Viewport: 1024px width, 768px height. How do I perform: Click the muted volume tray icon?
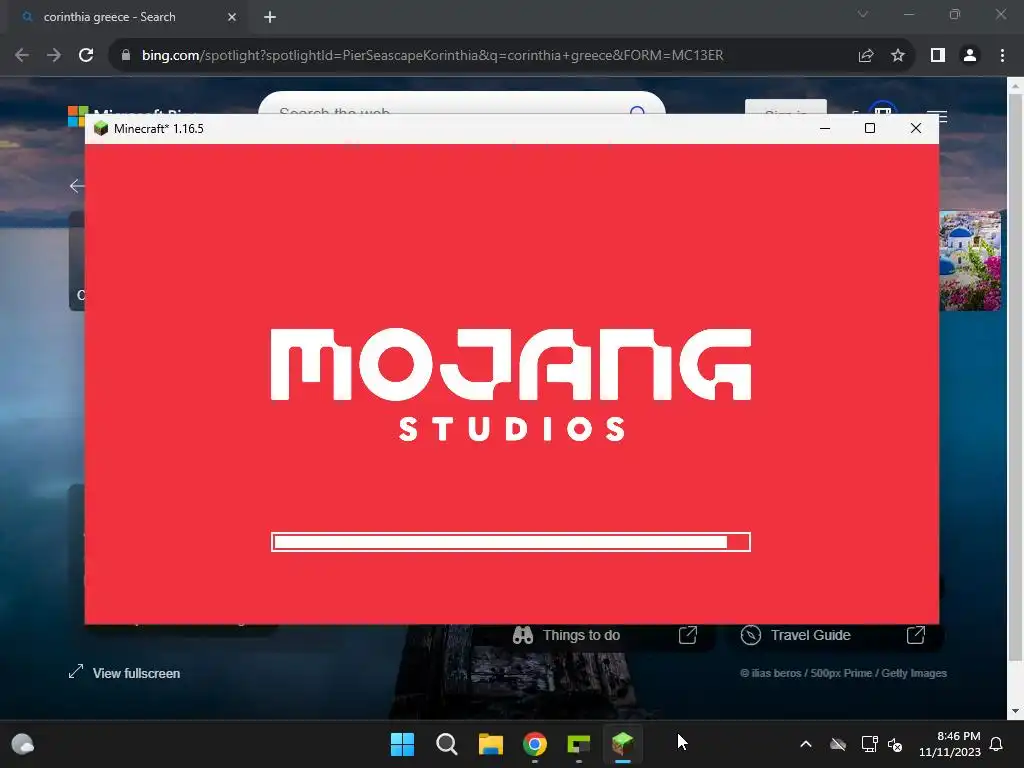point(895,744)
